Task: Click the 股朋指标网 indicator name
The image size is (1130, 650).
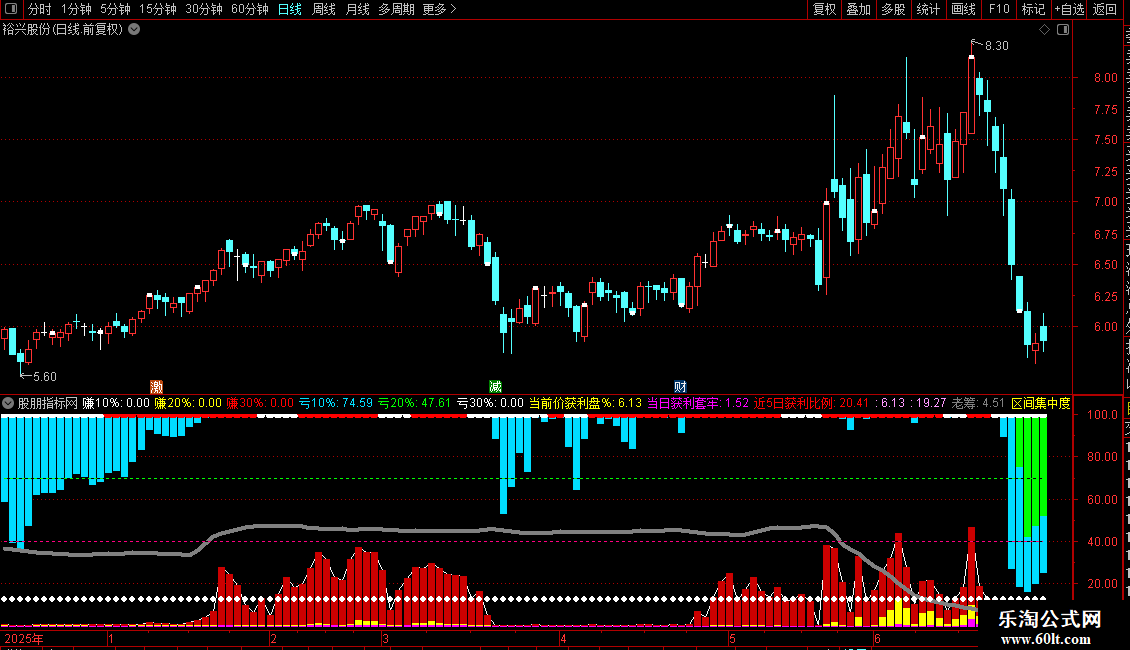Action: 48,404
